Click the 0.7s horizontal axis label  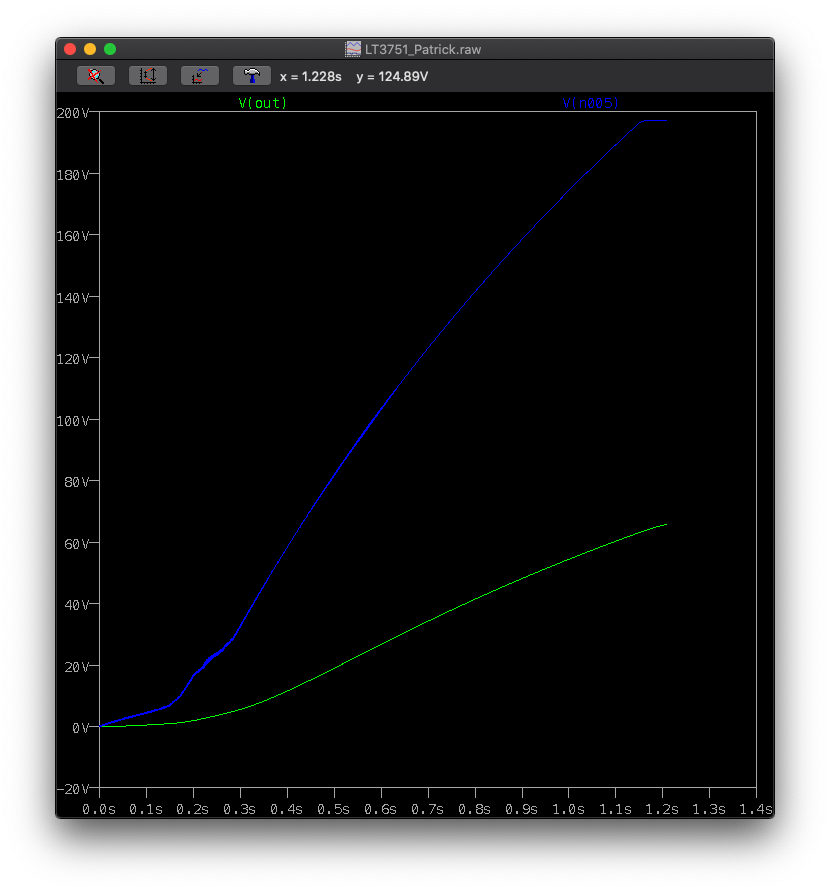coord(427,809)
